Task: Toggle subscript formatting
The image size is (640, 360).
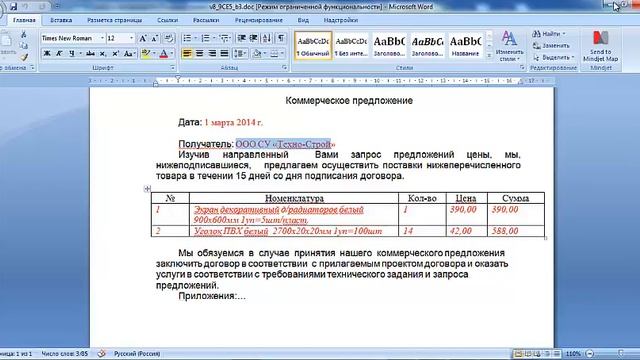Action: point(103,53)
